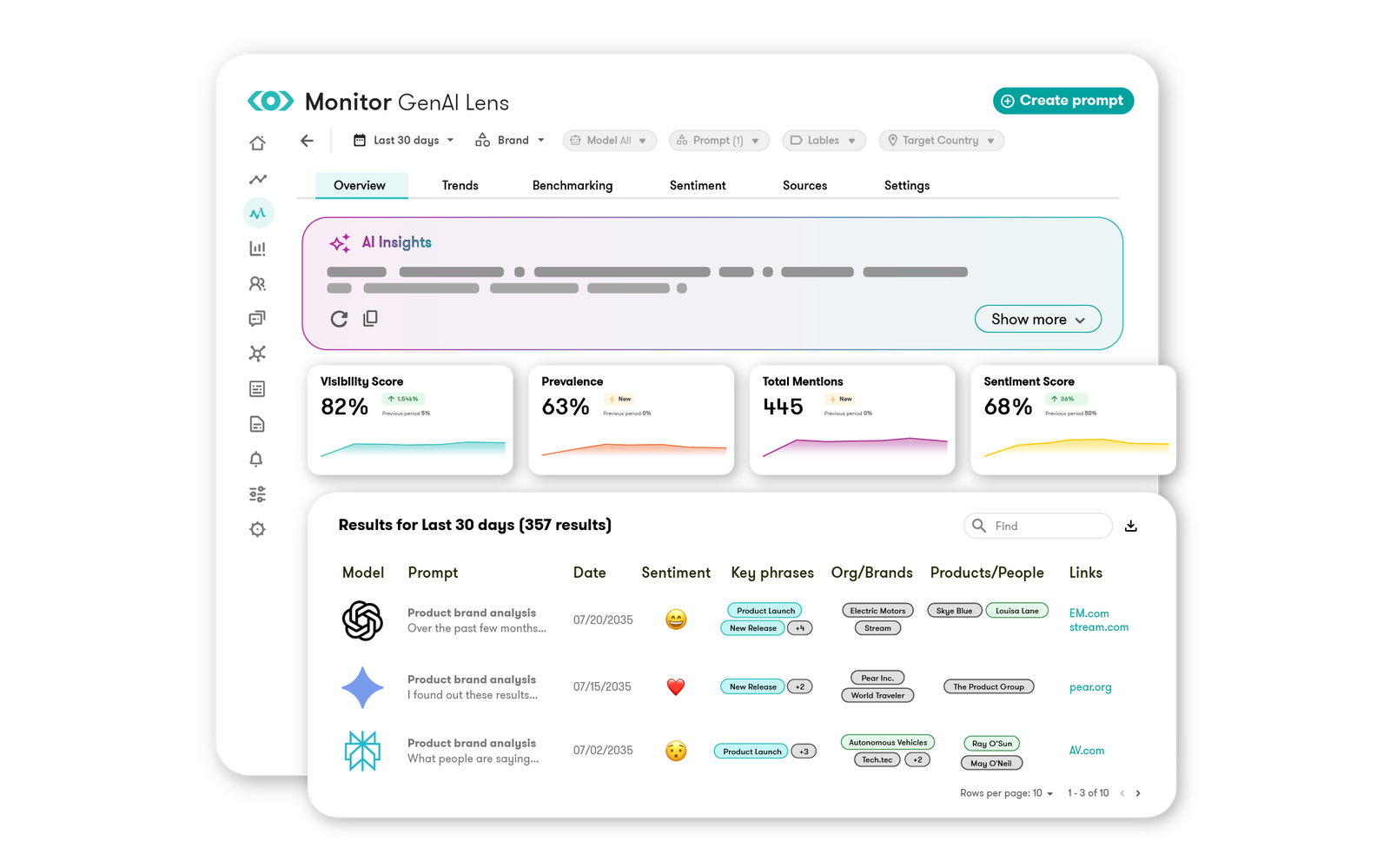Regenerate AI Insights with refresh icon

coord(339,319)
